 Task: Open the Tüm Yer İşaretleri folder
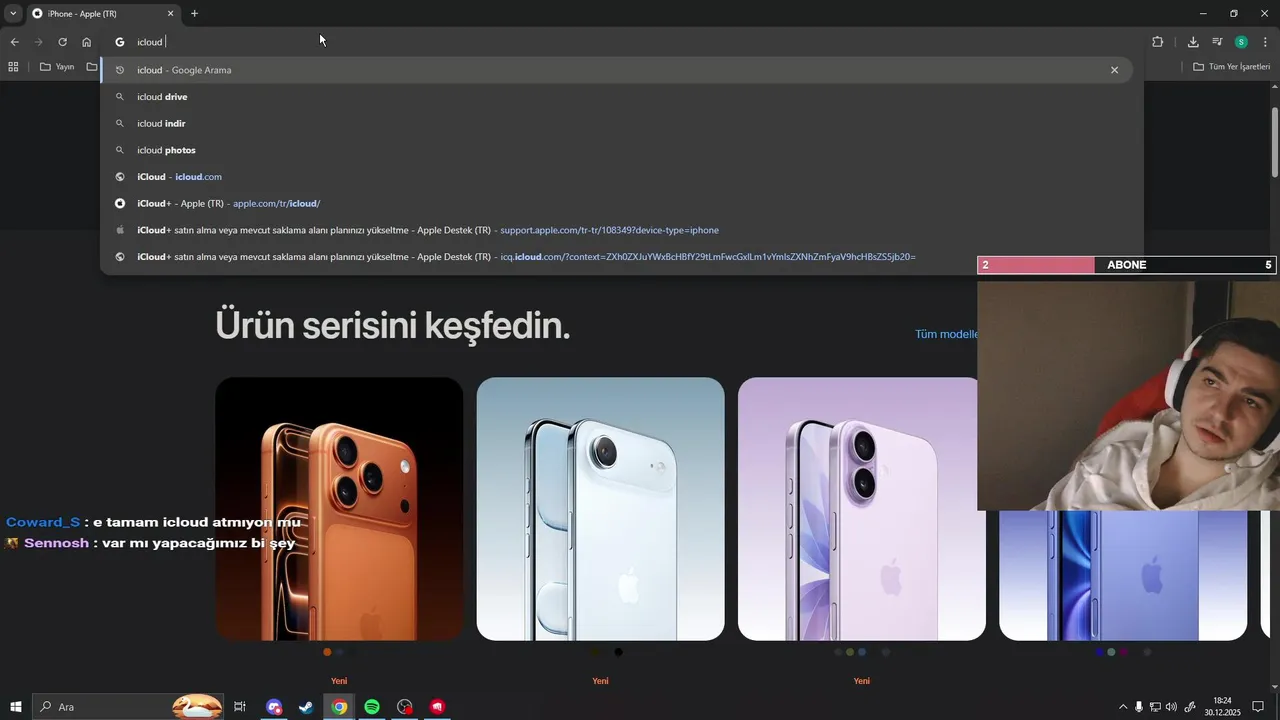click(x=1231, y=67)
